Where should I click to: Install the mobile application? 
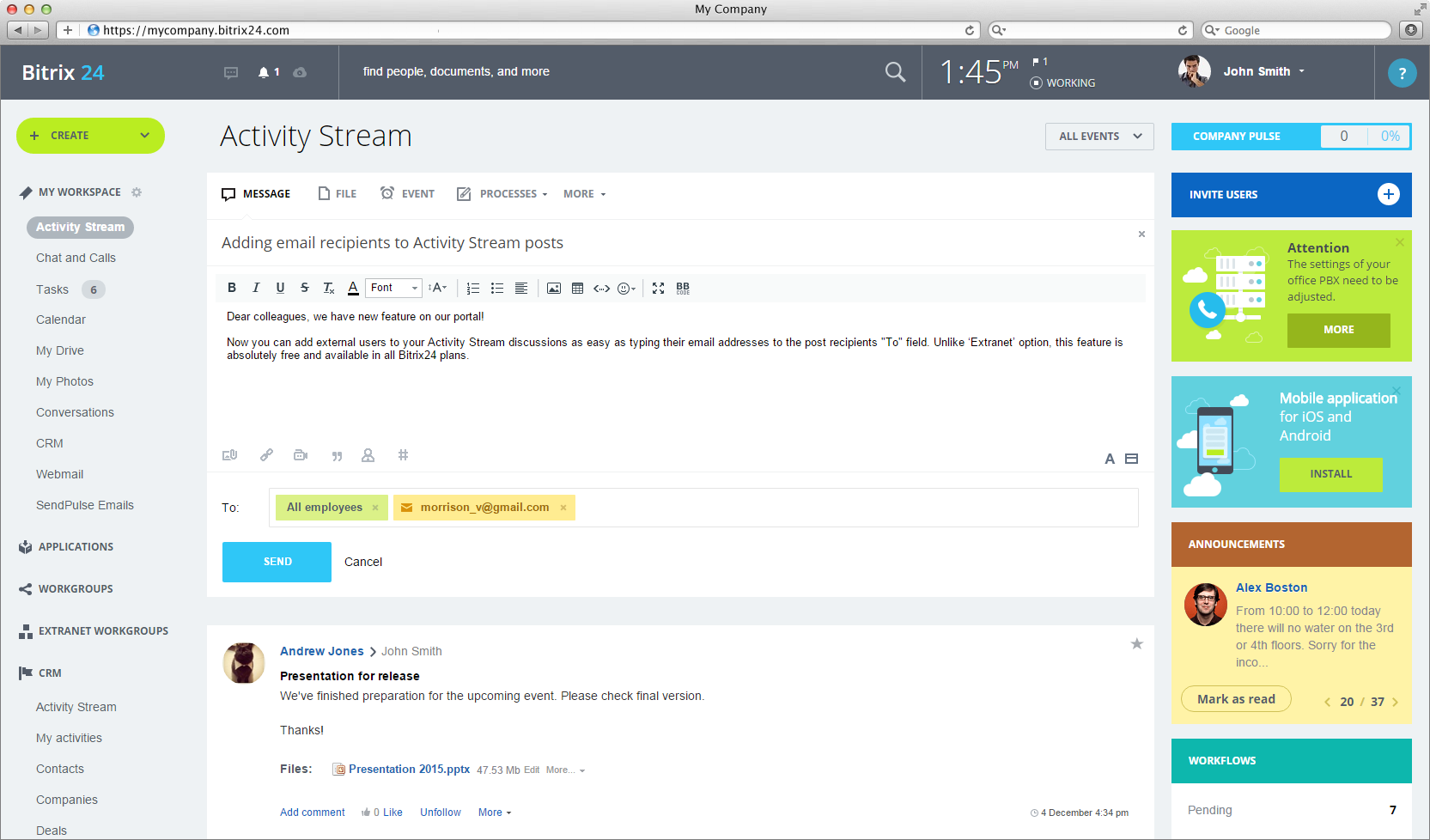tap(1330, 474)
